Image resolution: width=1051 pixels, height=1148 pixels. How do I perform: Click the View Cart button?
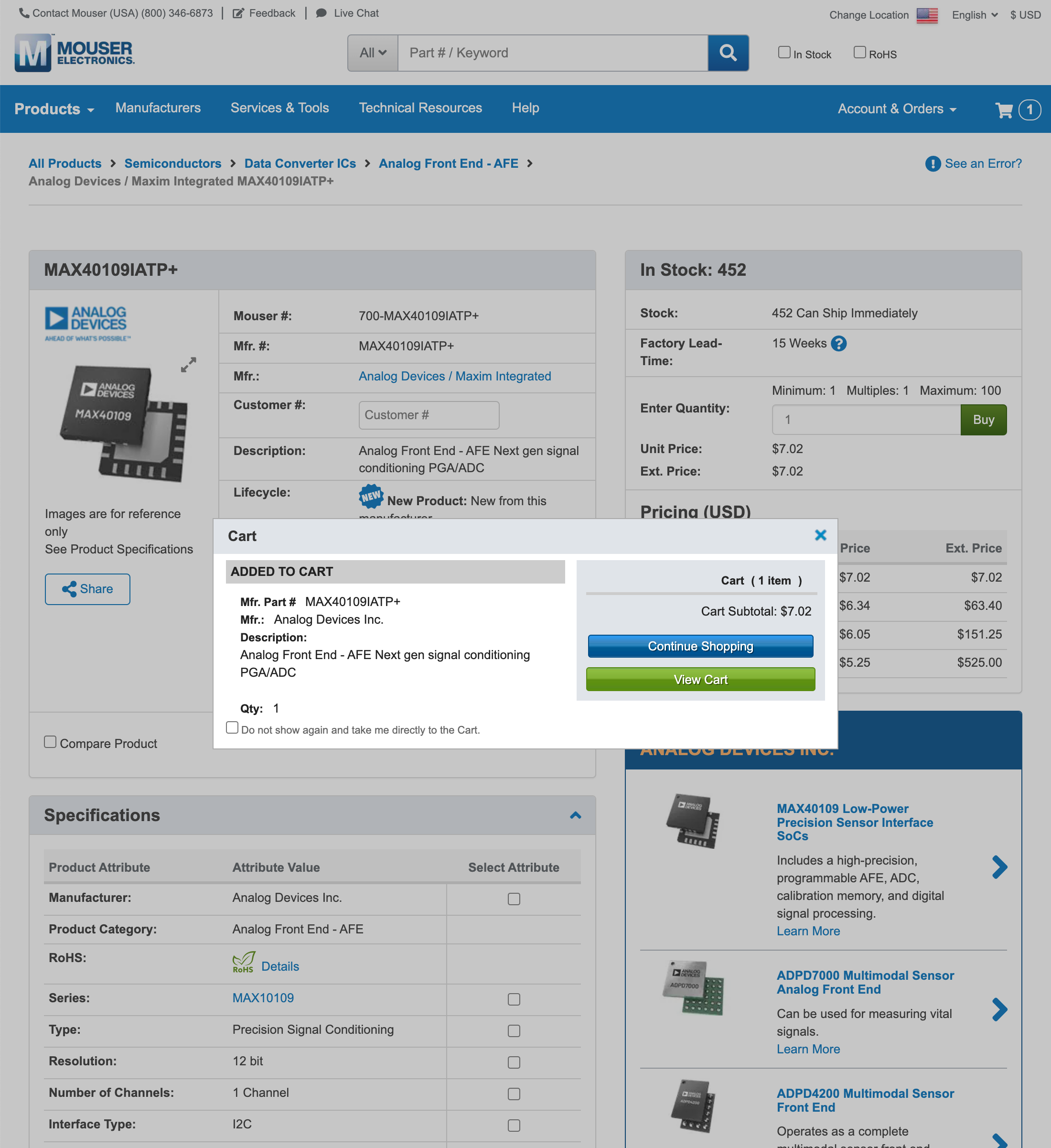(x=700, y=679)
